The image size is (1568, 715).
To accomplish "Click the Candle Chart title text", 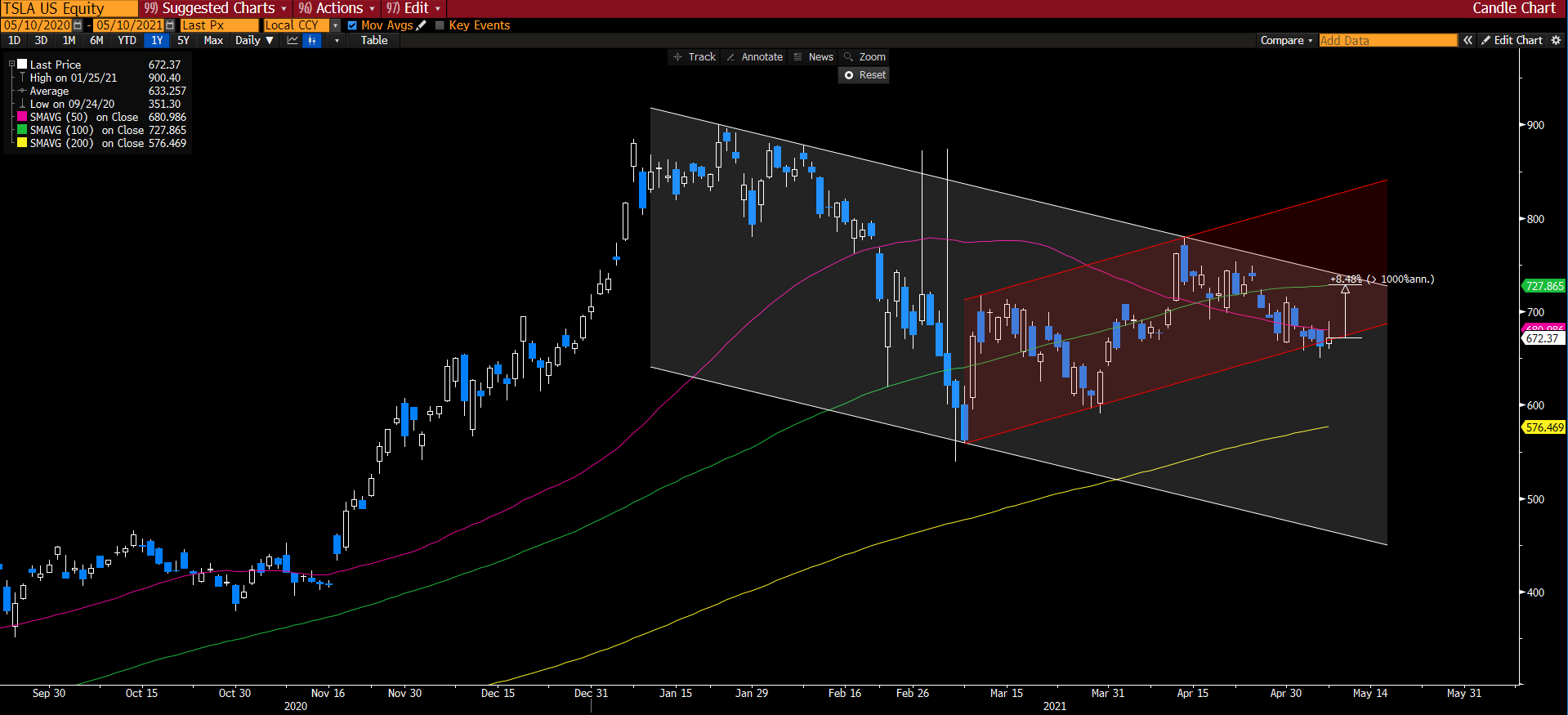I will click(x=1514, y=8).
